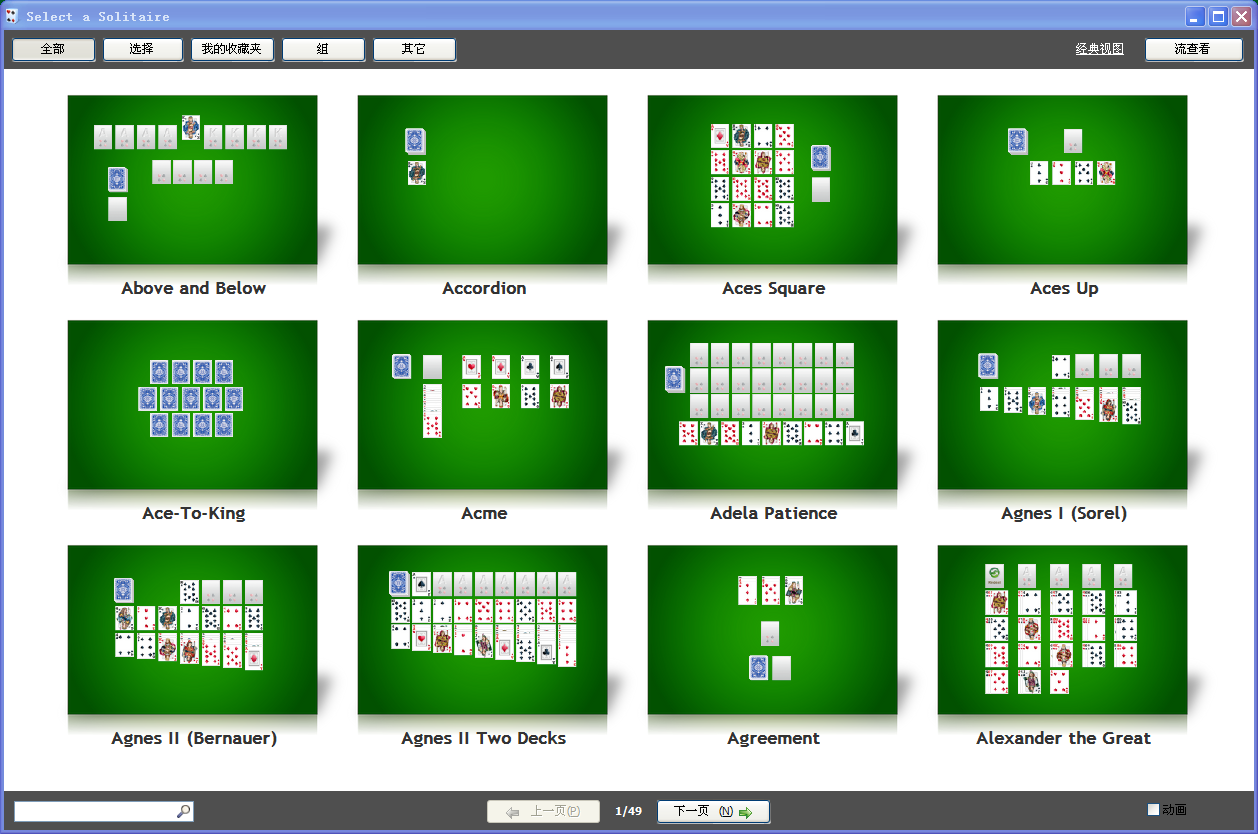The width and height of the screenshot is (1258, 834).
Task: Click the Agnes I (Sorel) title text
Action: 1064,513
